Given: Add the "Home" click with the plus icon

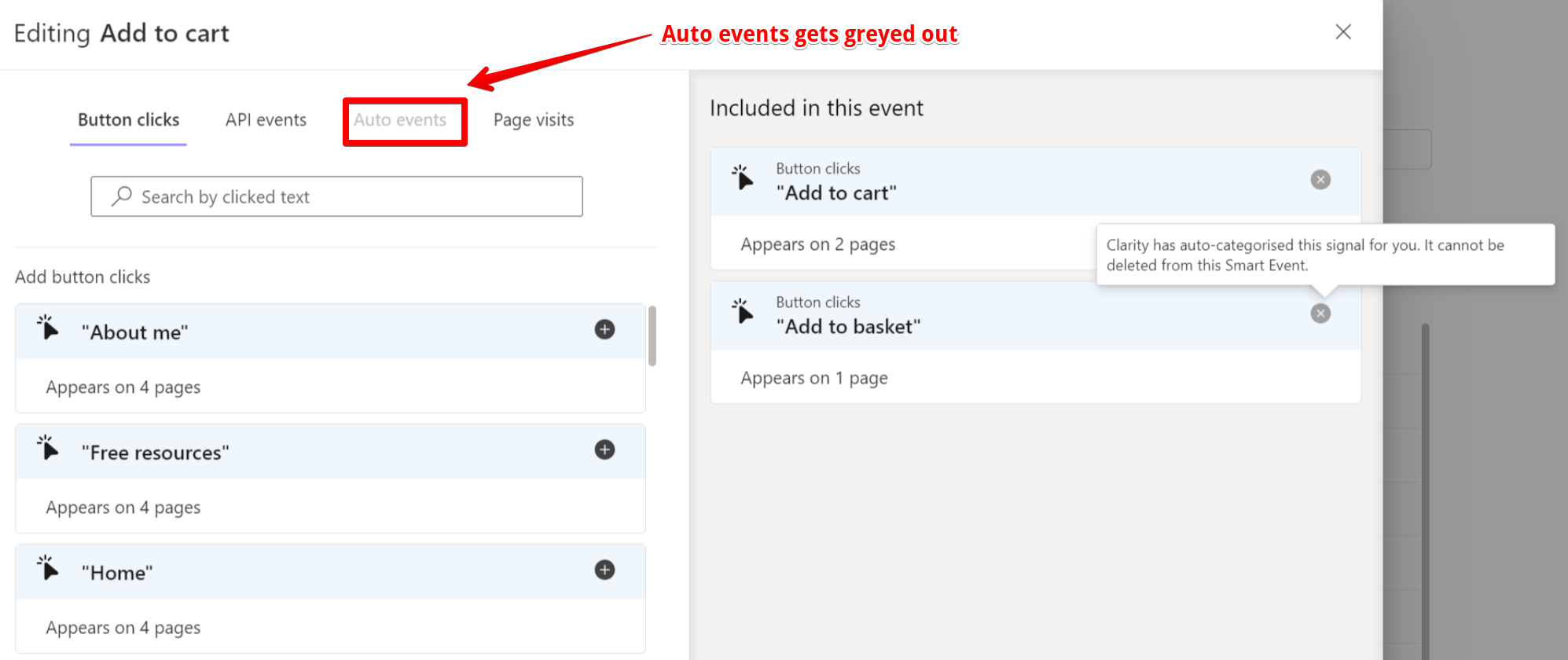Looking at the screenshot, I should 604,570.
